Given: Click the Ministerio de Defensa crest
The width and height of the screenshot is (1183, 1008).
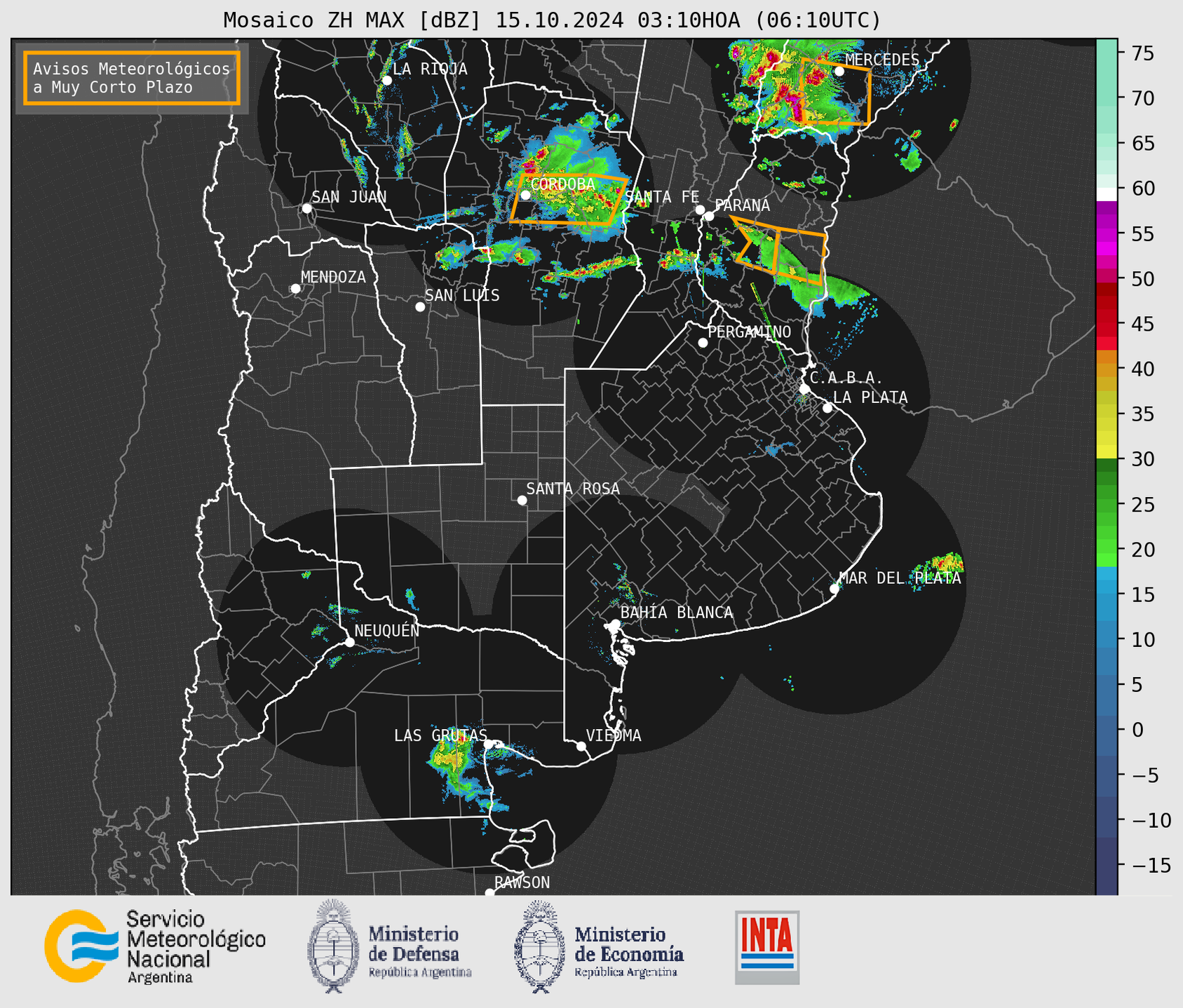Looking at the screenshot, I should (x=333, y=946).
